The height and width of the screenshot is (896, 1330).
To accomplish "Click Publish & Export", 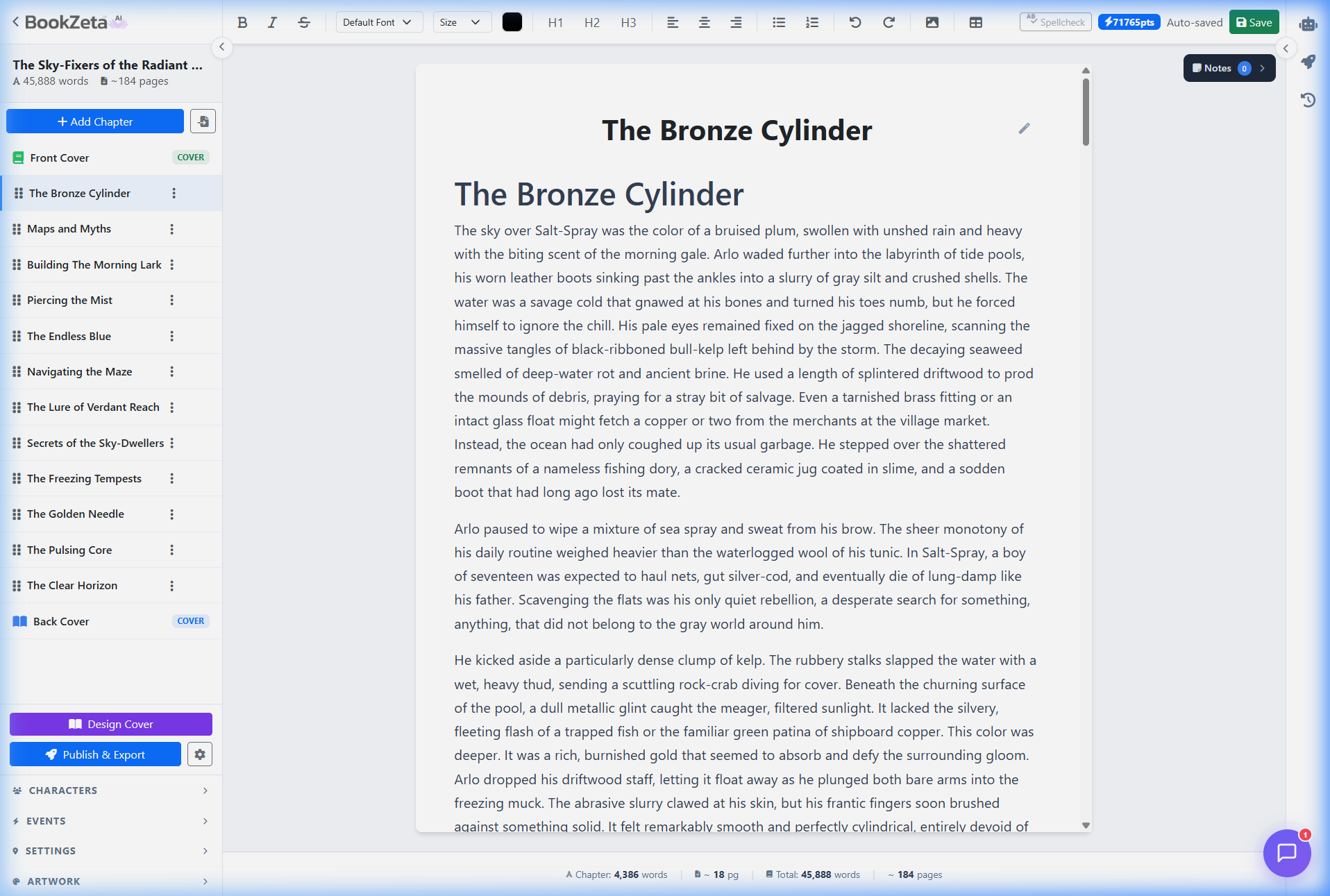I will pyautogui.click(x=95, y=754).
